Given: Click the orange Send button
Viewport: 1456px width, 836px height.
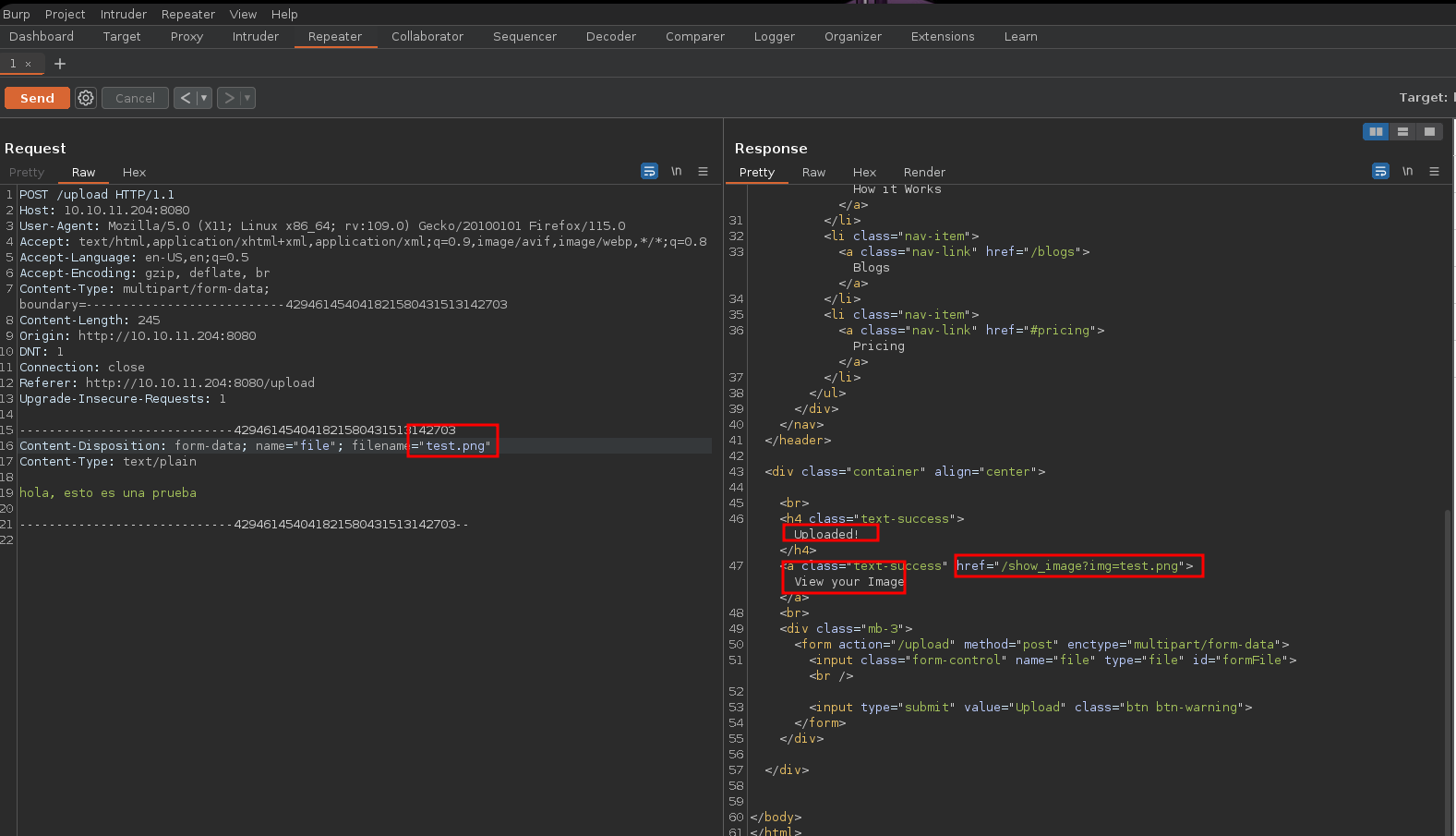Looking at the screenshot, I should [37, 98].
